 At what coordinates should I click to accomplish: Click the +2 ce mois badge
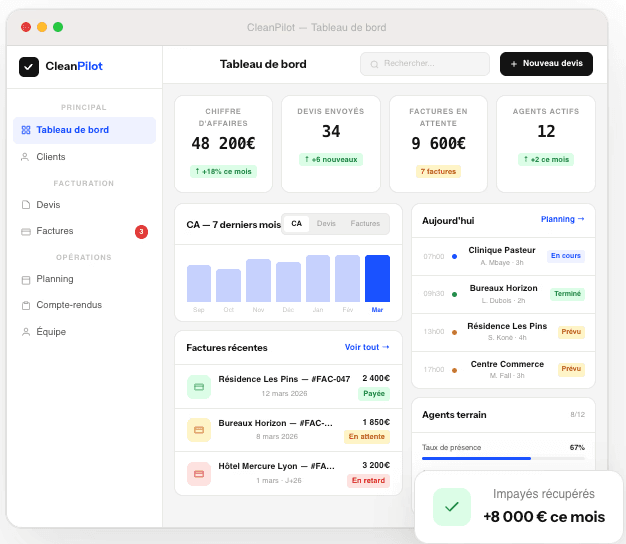[x=546, y=160]
